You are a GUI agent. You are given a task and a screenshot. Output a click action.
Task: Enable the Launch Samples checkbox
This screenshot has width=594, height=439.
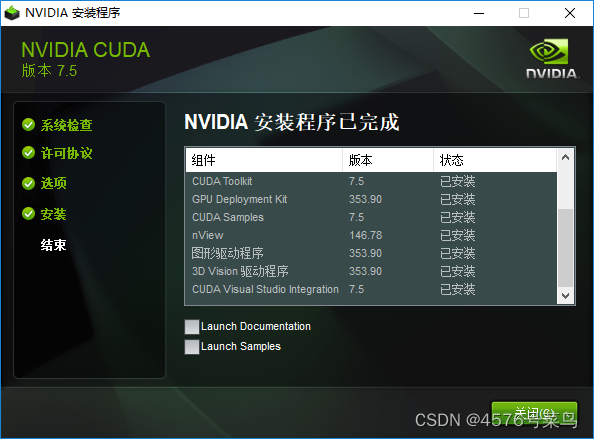point(192,347)
